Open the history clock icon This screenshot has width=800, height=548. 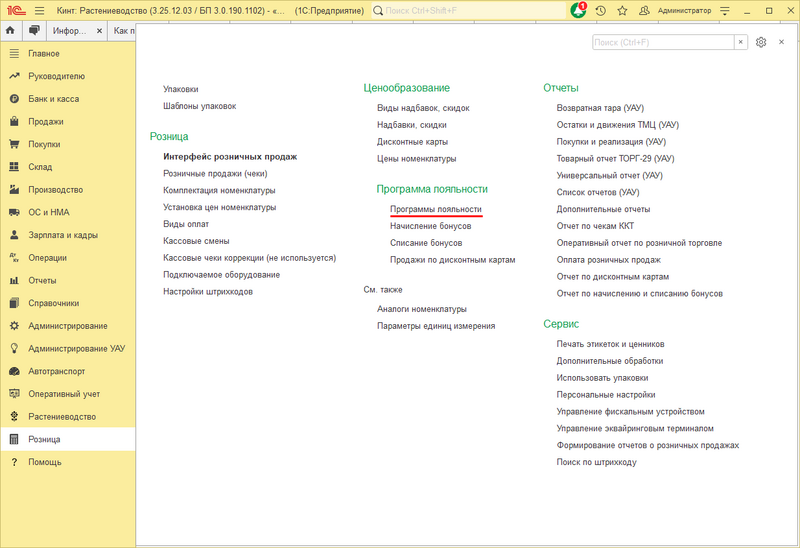[600, 10]
